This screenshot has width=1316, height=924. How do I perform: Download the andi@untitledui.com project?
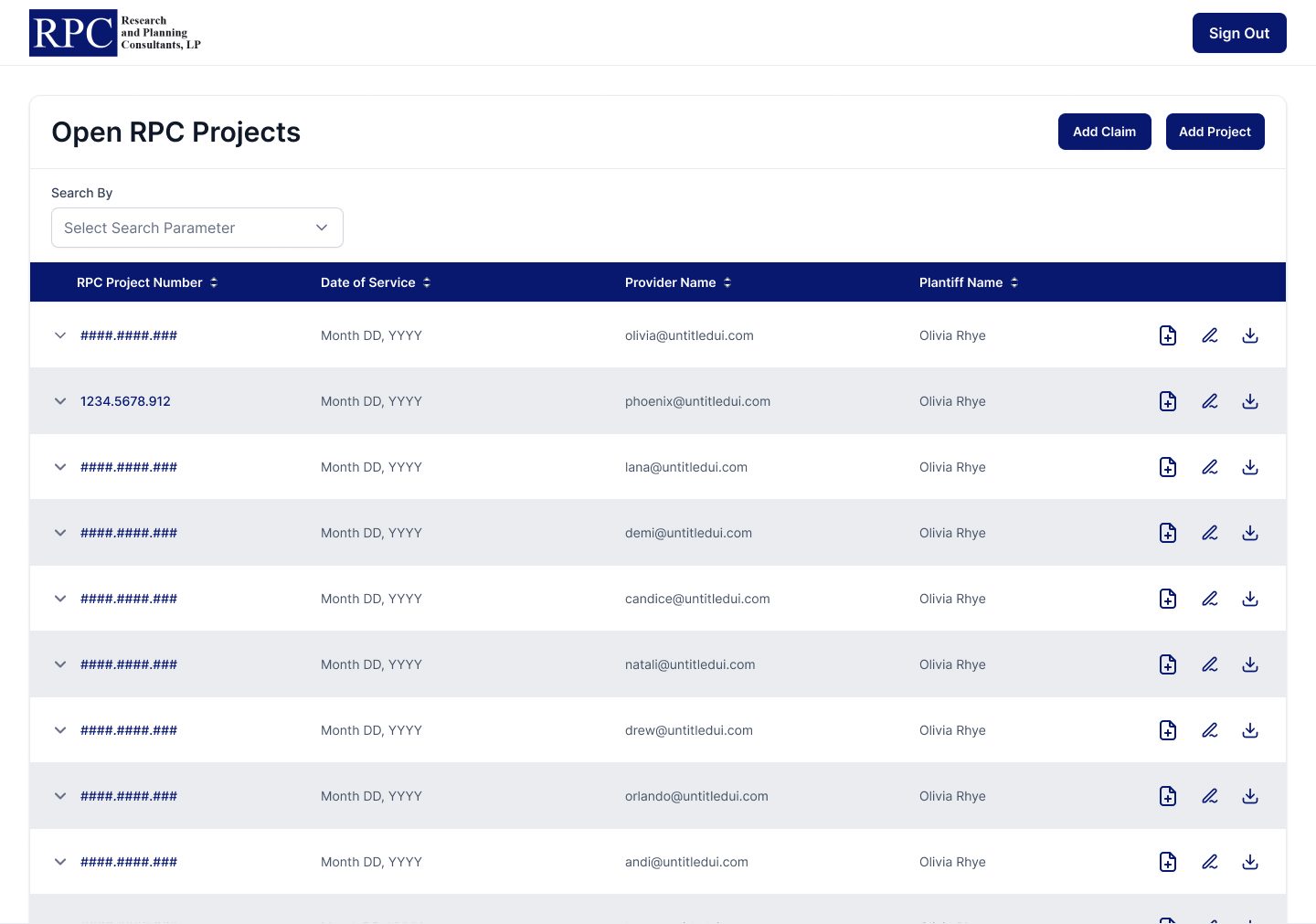[x=1250, y=862]
